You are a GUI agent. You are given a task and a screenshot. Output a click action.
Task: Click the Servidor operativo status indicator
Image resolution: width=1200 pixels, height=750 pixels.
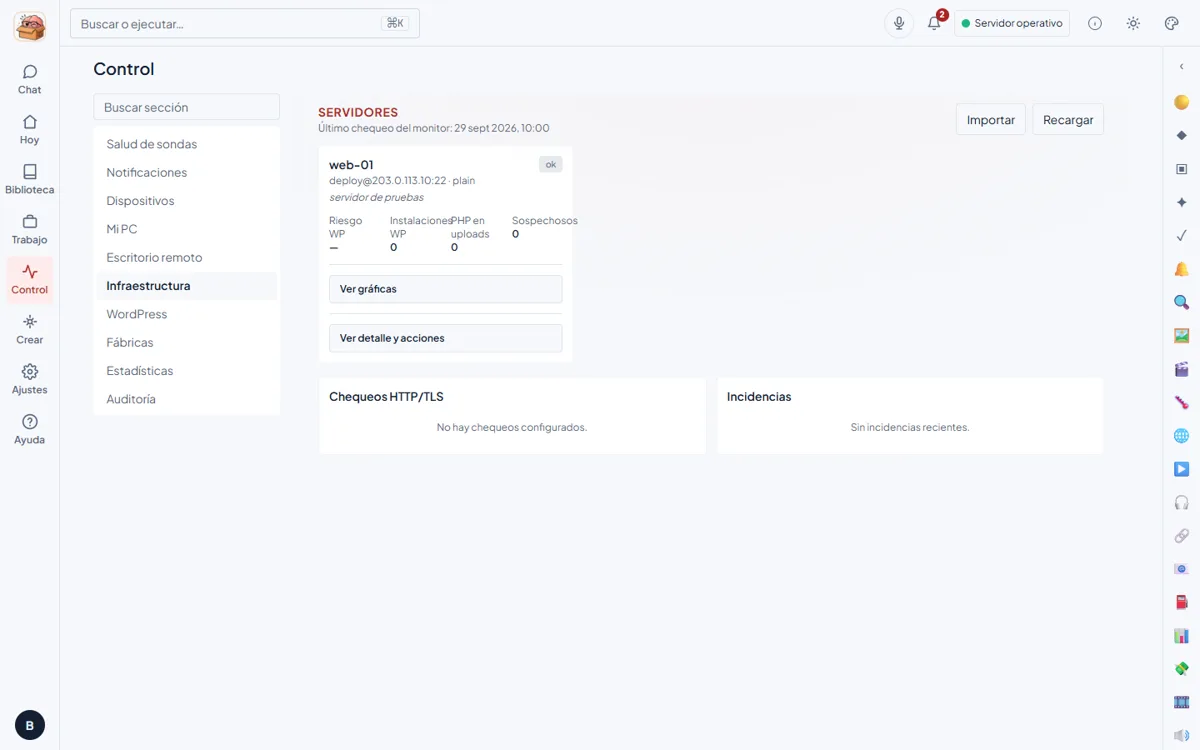[1012, 23]
